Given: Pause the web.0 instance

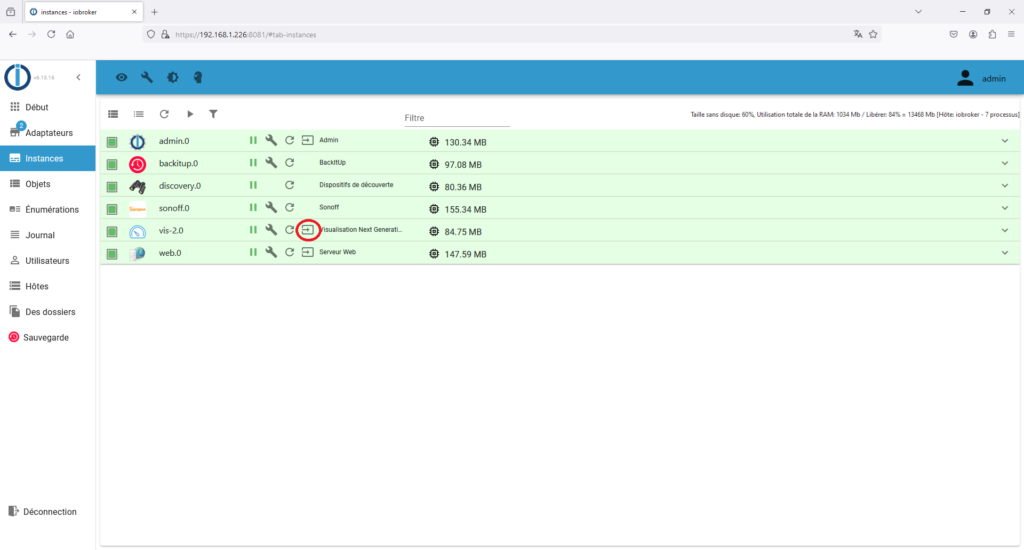Looking at the screenshot, I should pyautogui.click(x=253, y=252).
